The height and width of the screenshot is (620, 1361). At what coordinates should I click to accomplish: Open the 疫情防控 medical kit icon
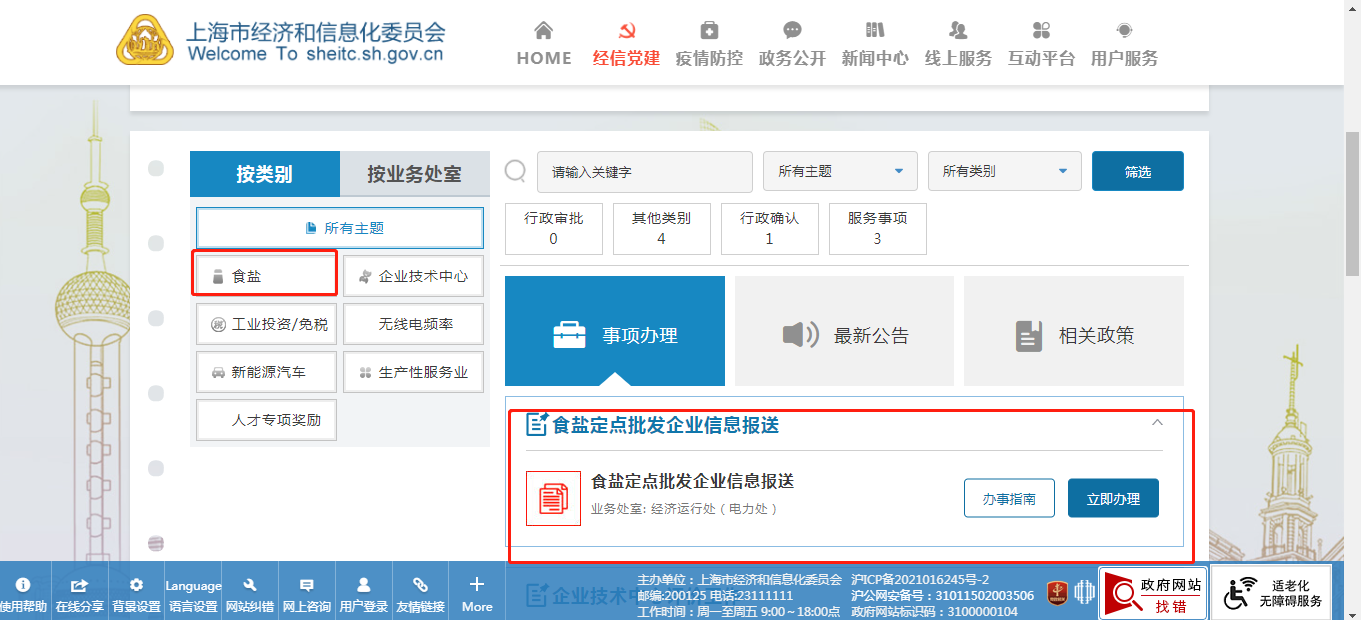(709, 30)
